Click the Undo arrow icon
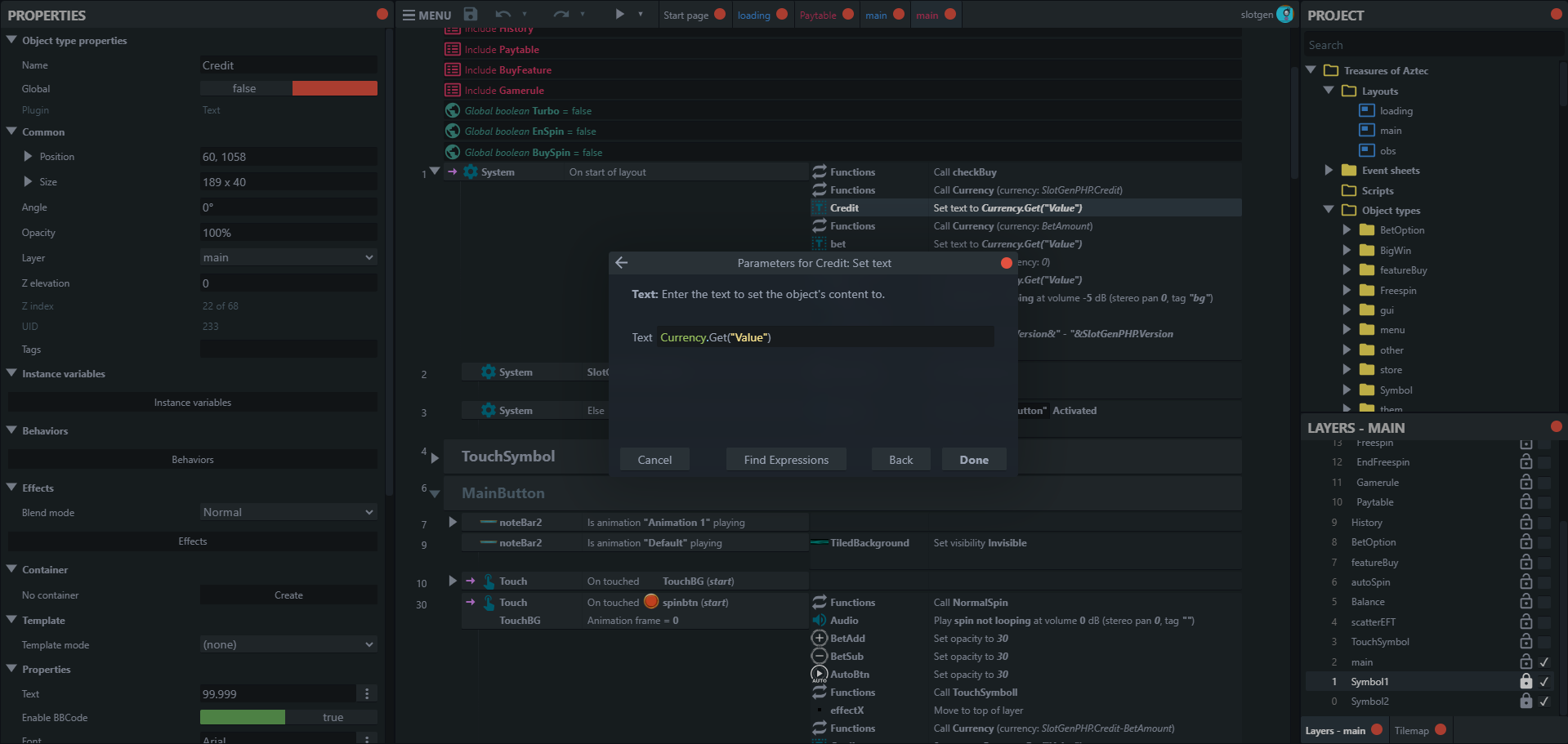Image resolution: width=1568 pixels, height=744 pixels. pos(503,14)
